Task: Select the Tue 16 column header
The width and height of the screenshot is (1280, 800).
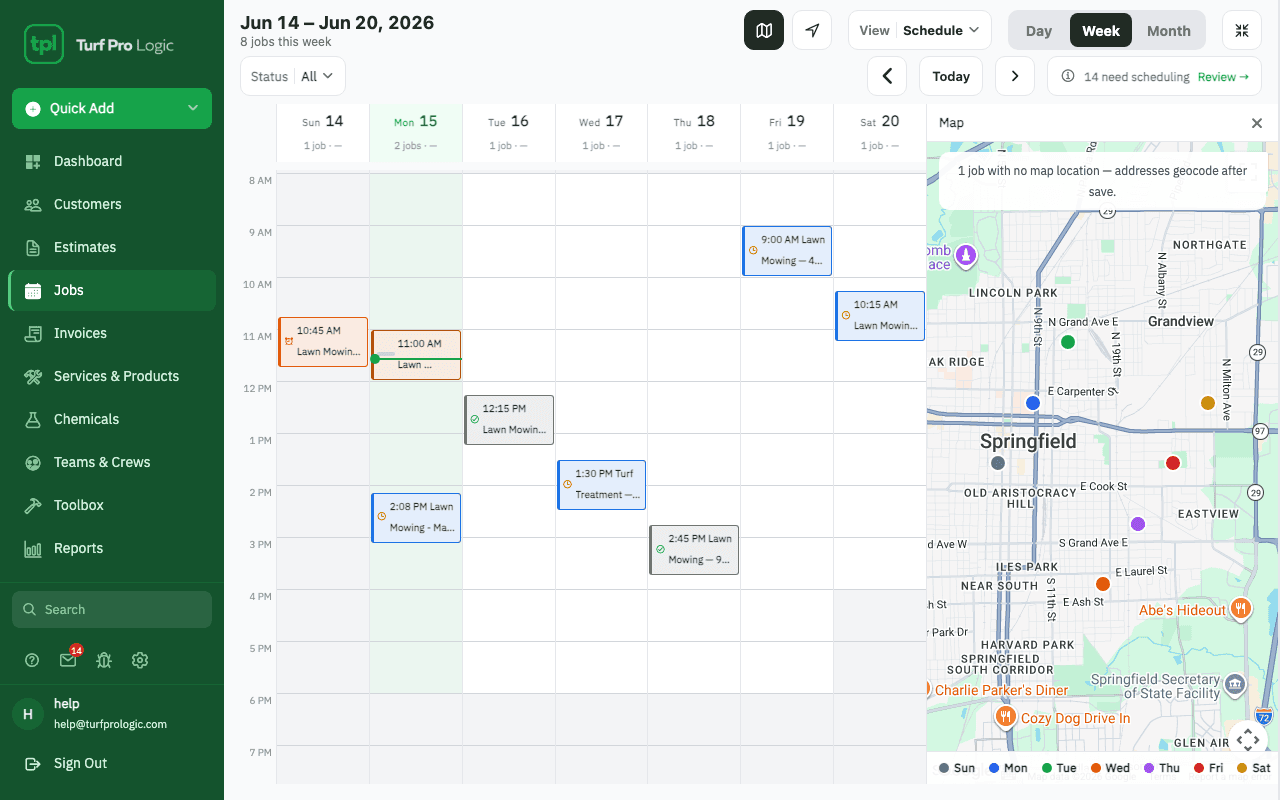Action: pos(509,132)
